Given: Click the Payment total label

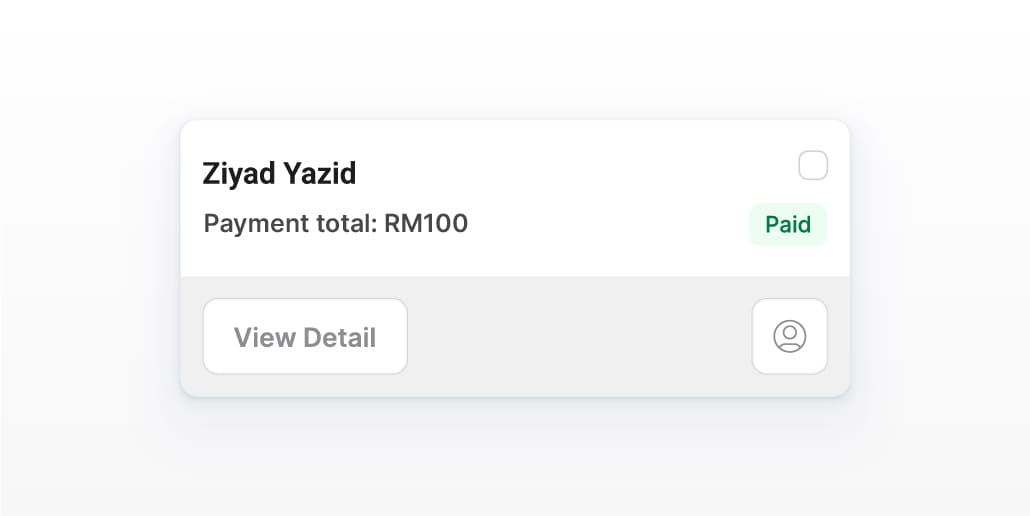Looking at the screenshot, I should click(x=289, y=223).
